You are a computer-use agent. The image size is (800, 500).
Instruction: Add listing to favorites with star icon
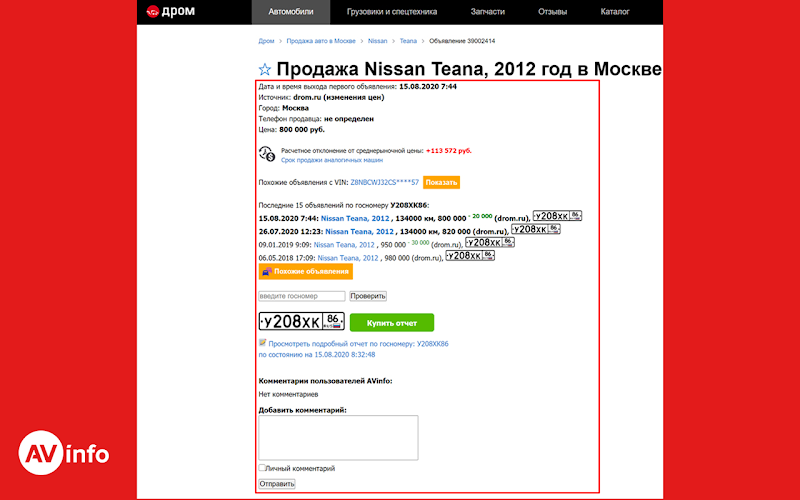tap(264, 69)
